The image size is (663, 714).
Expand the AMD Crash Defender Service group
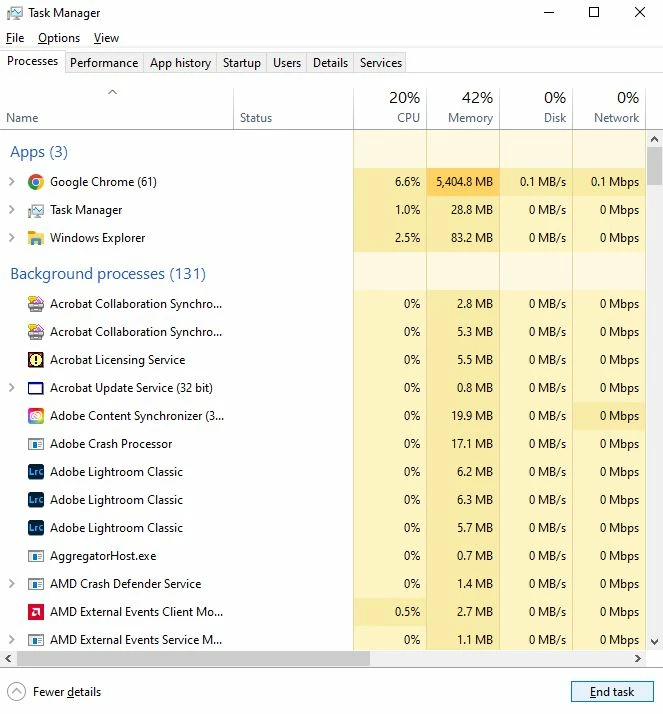[x=12, y=584]
